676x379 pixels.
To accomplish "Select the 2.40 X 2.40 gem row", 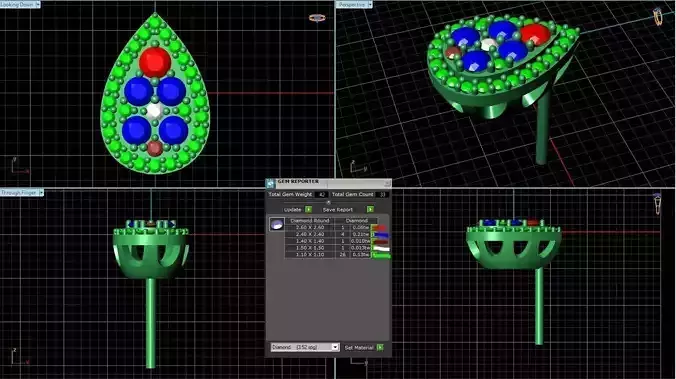I will (328, 235).
